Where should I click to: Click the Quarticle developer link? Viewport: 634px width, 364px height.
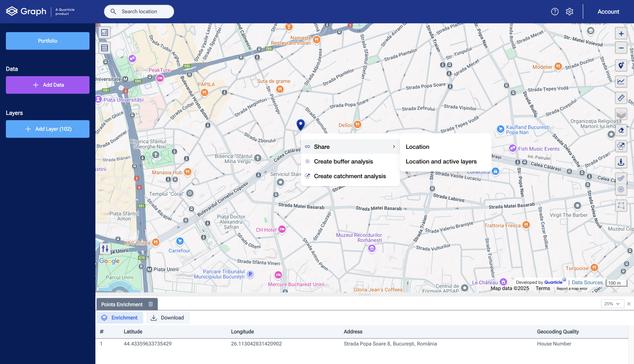[x=553, y=282]
